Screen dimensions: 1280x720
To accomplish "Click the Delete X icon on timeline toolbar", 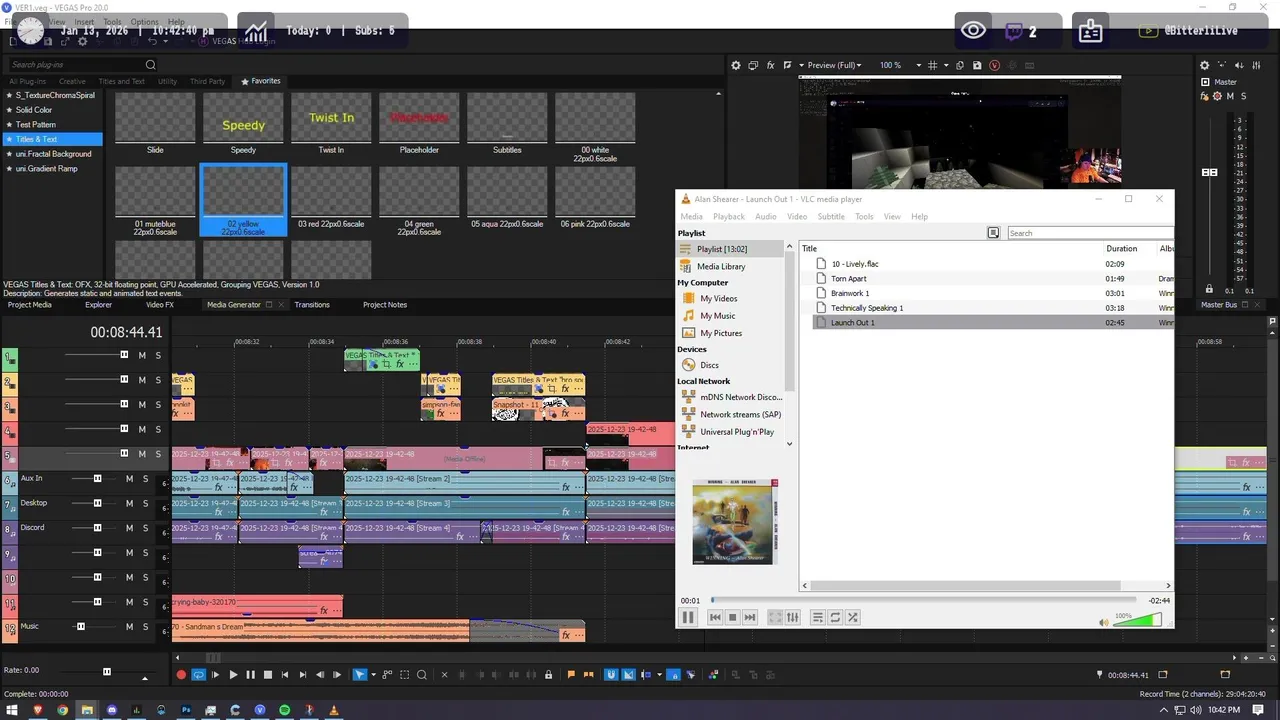I will point(444,675).
